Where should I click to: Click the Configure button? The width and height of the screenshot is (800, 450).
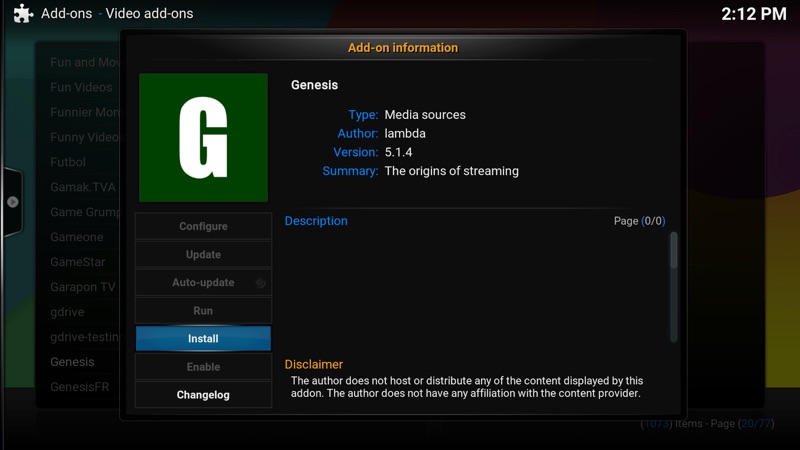pyautogui.click(x=203, y=226)
